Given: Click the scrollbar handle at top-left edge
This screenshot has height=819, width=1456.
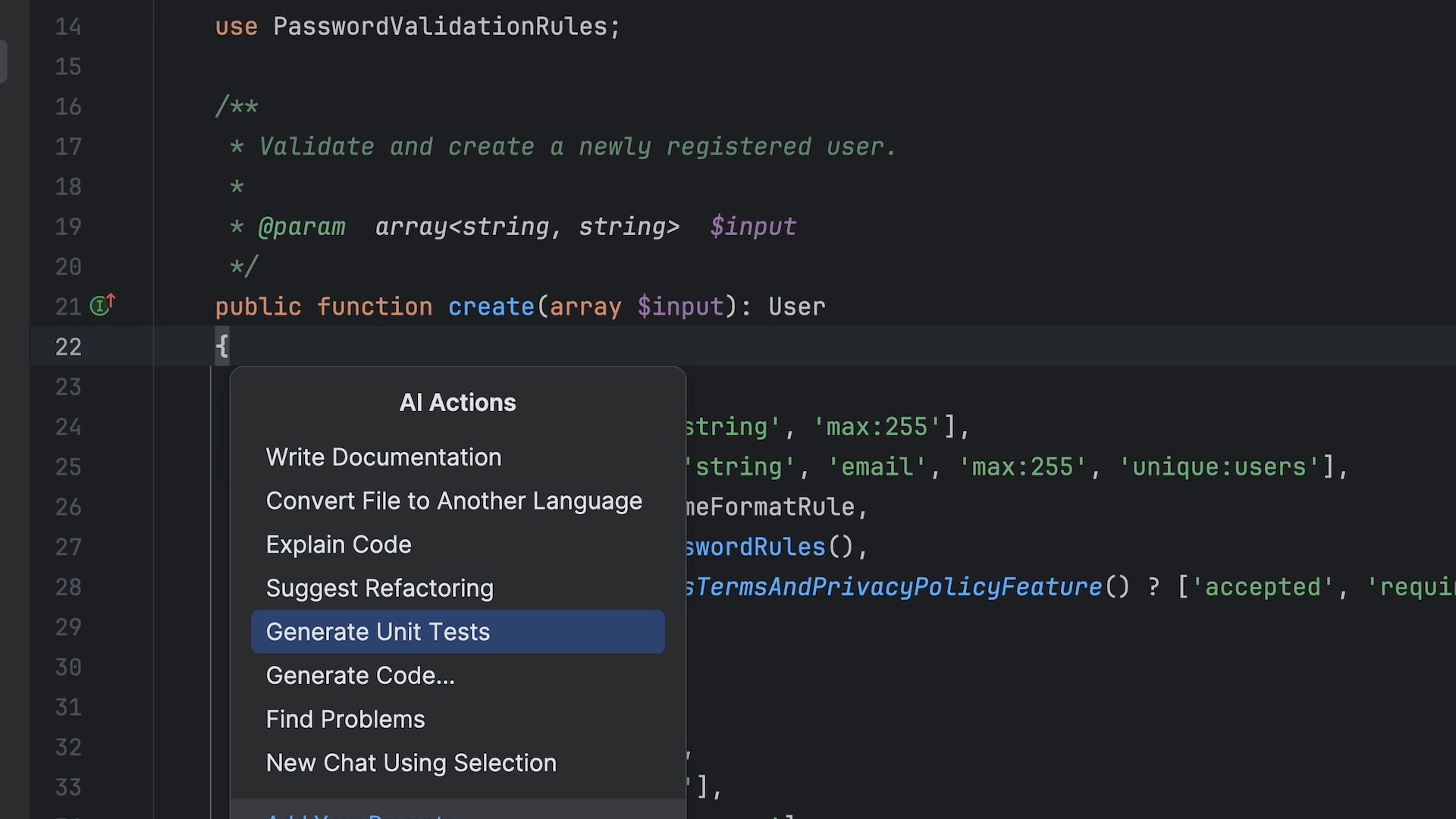Looking at the screenshot, I should tap(4, 61).
